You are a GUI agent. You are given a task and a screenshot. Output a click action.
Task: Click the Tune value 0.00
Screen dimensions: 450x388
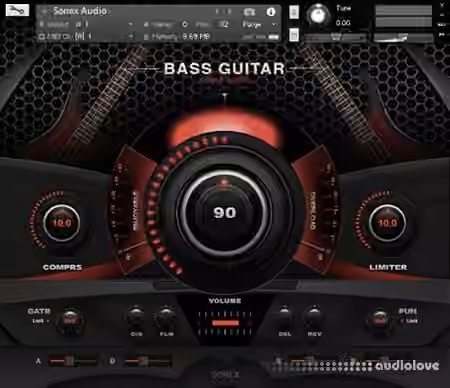343,23
